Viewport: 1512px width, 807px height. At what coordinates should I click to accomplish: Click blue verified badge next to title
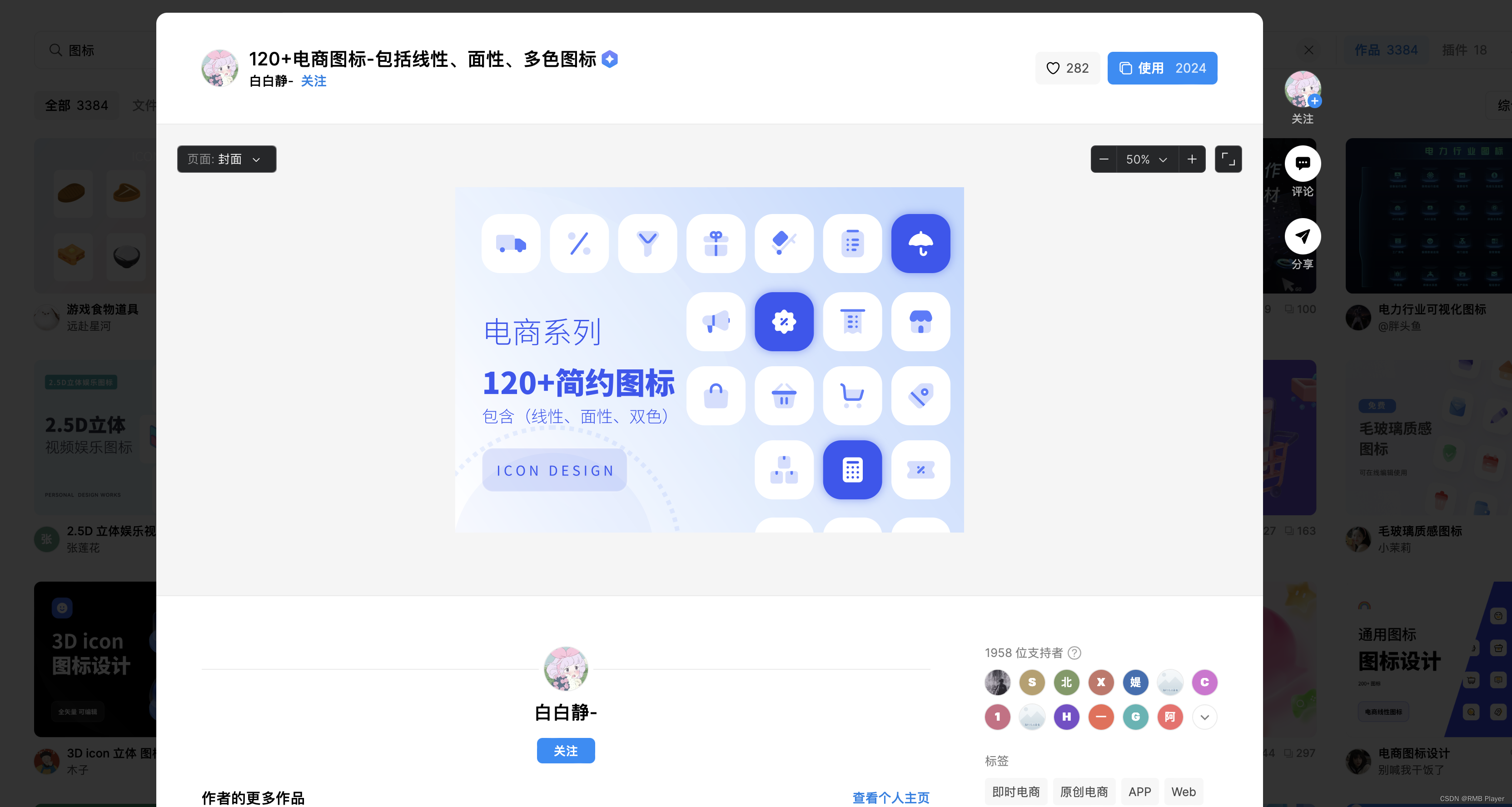pos(610,59)
